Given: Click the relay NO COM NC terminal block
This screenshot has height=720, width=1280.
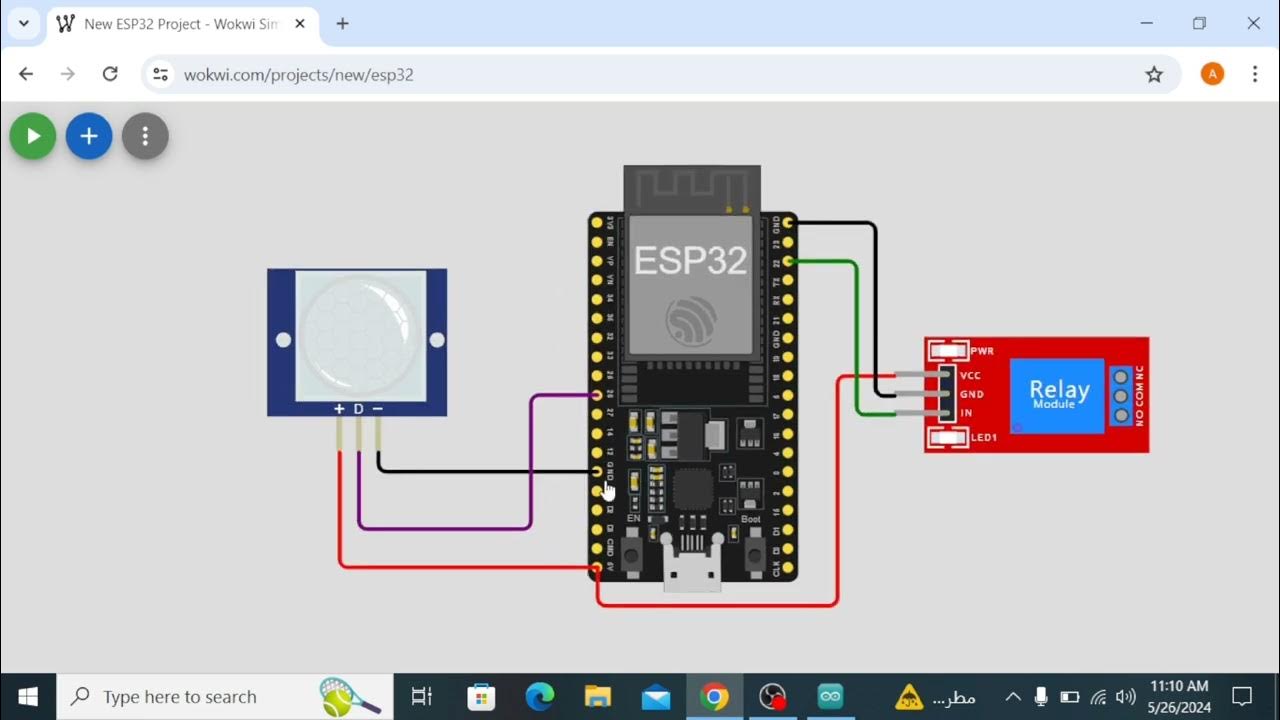Looking at the screenshot, I should 1121,396.
